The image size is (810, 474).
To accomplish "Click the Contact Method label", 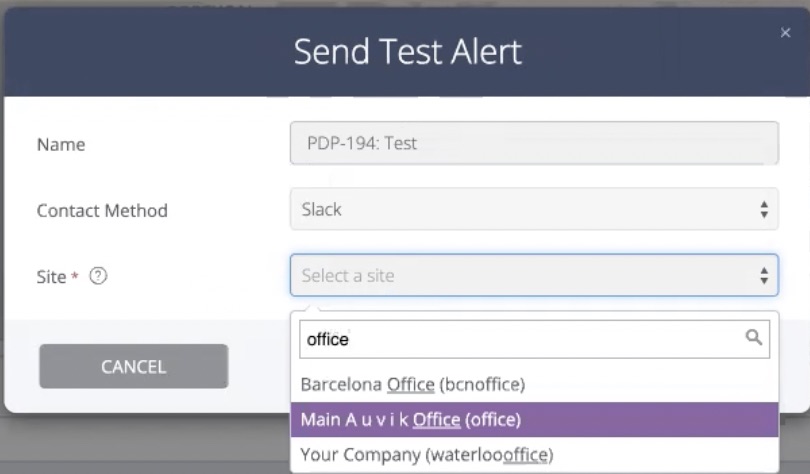I will (102, 211).
